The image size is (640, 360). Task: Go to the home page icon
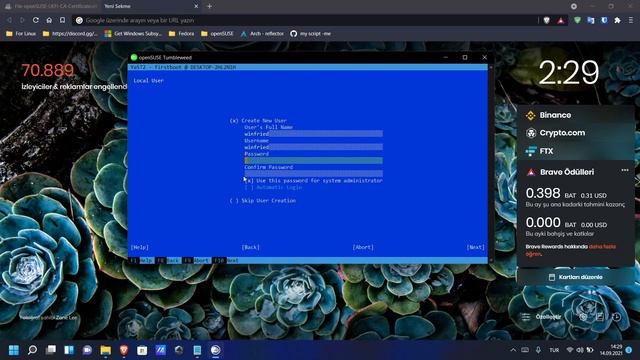[49, 20]
